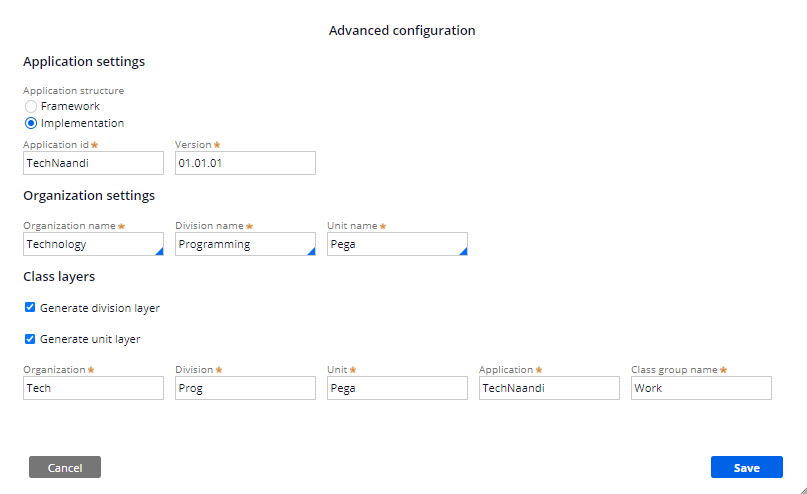Click the Division name field Programming
The height and width of the screenshot is (494, 807).
[x=245, y=244]
